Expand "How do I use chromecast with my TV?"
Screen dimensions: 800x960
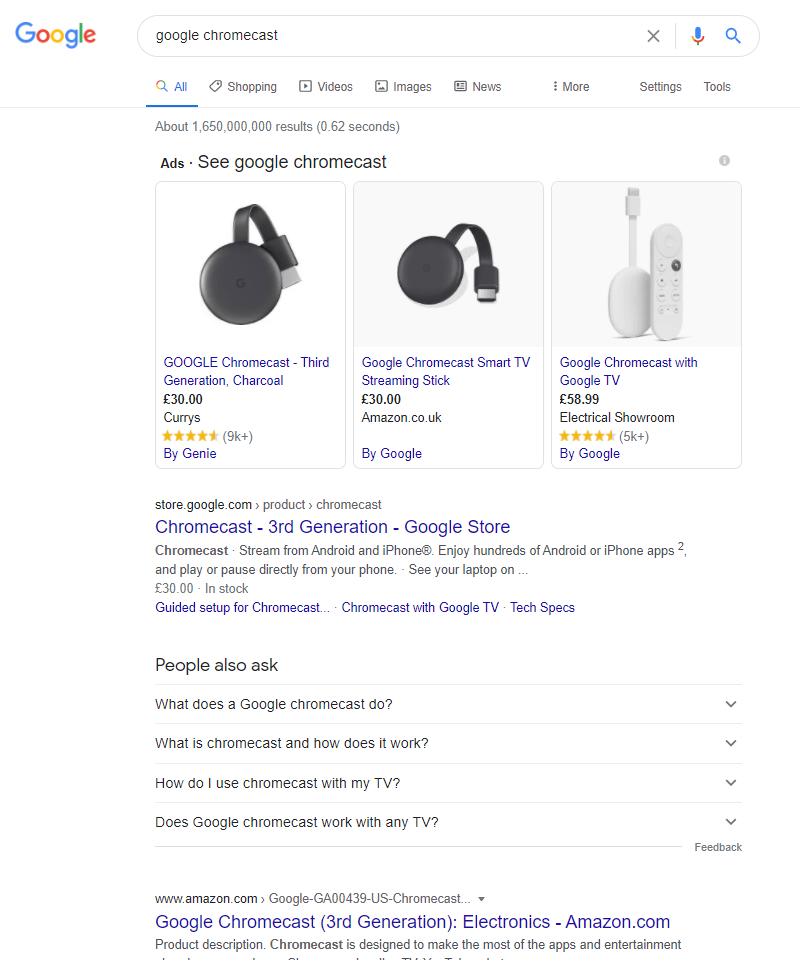(x=731, y=783)
